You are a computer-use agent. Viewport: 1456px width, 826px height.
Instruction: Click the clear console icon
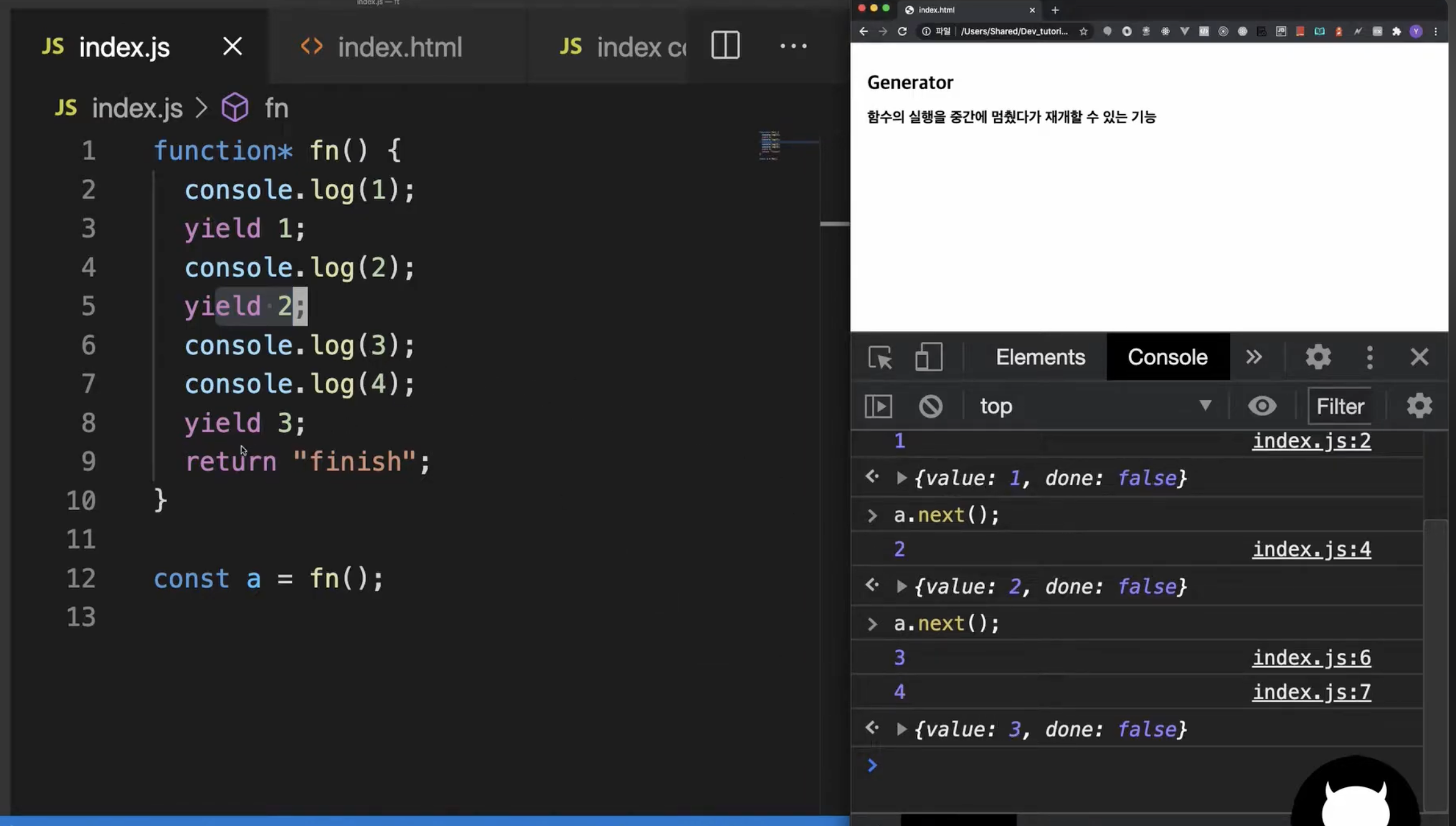point(930,406)
